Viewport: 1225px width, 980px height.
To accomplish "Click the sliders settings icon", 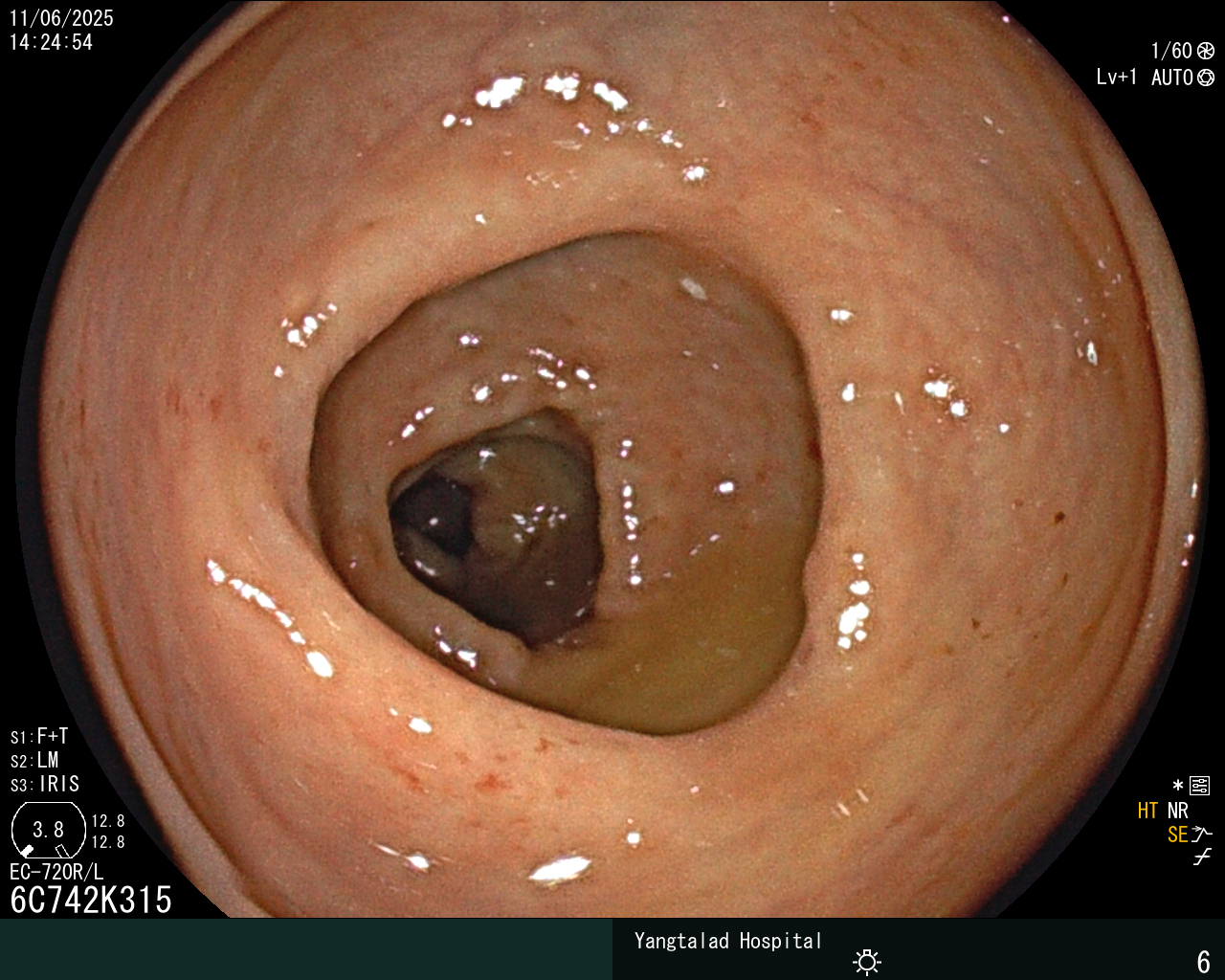I will pos(1199,786).
